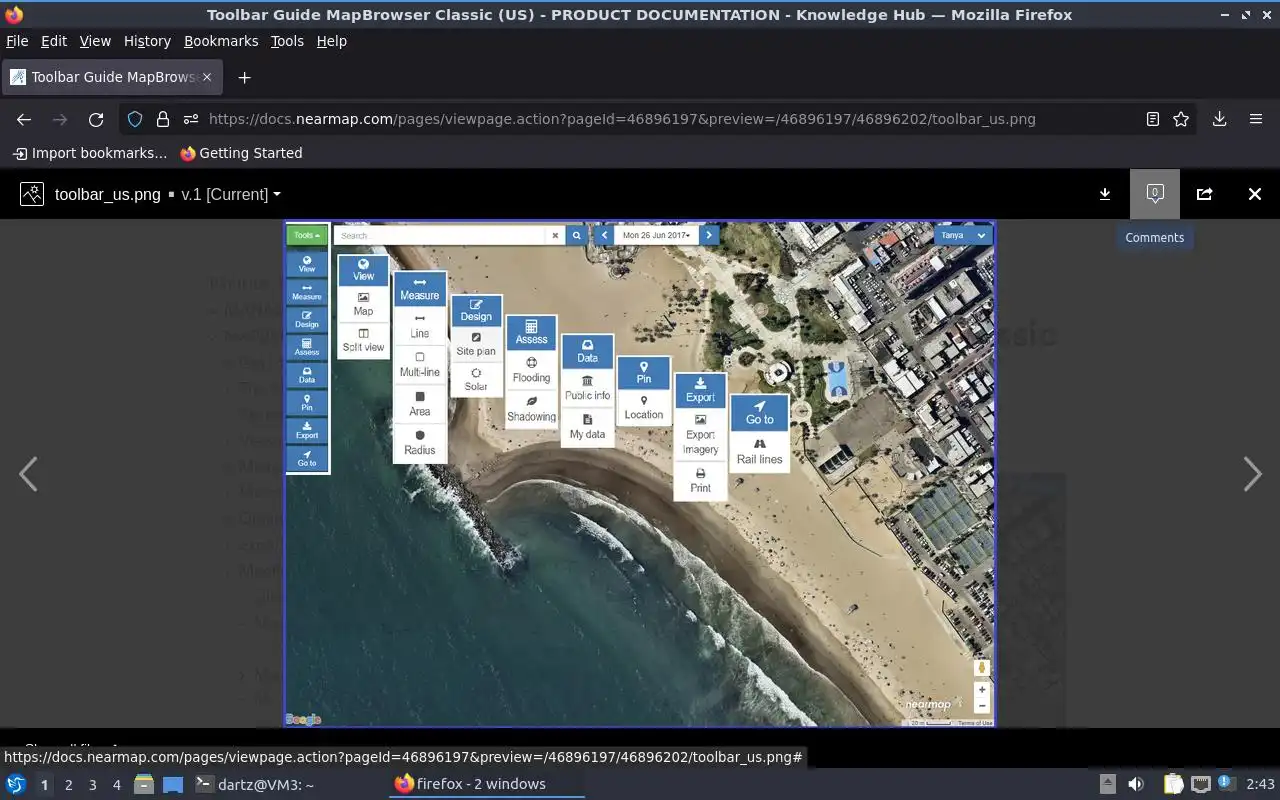Viewport: 1280px width, 800px height.
Task: Open the v.1 [Current] version dropdown
Action: 231,194
